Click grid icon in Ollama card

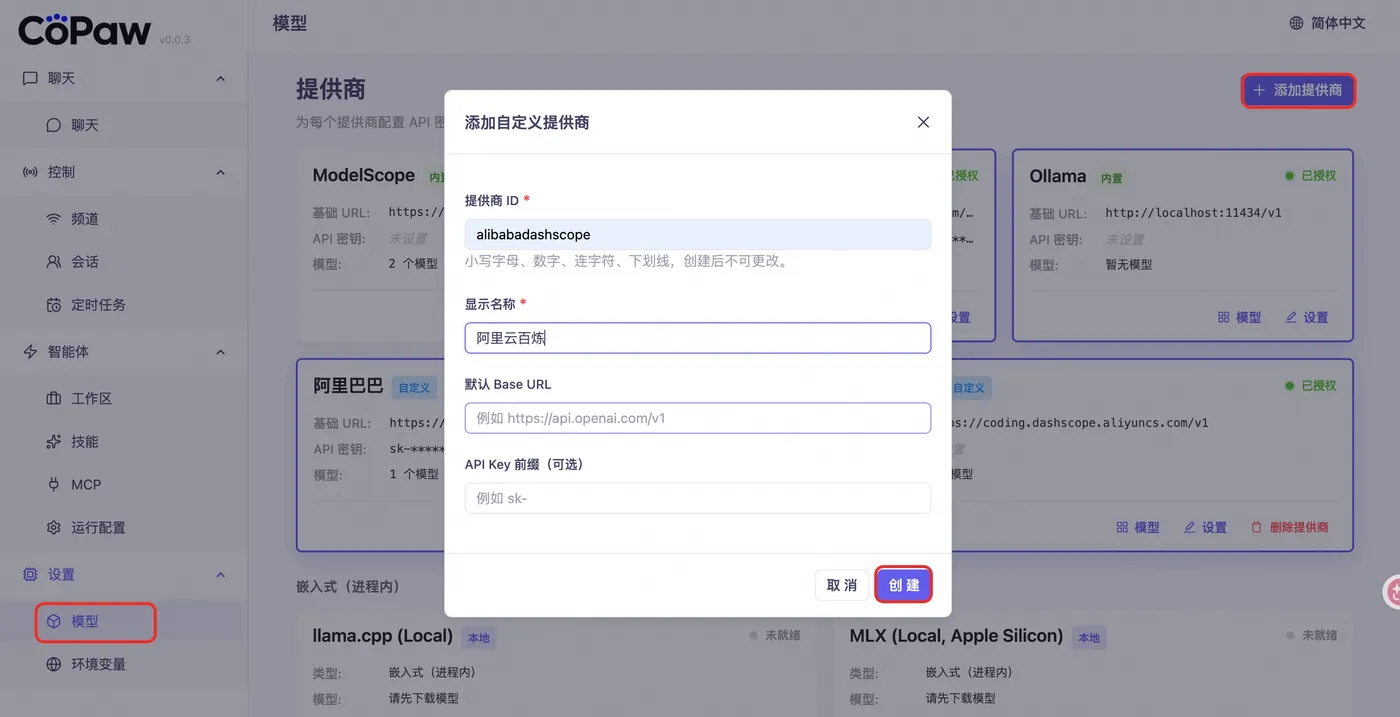1223,317
